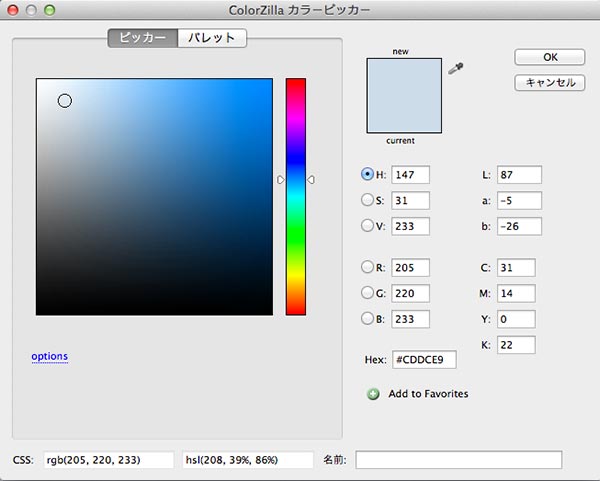Viewport: 600px width, 481px height.
Task: Switch to the パレット tab
Action: coord(212,39)
